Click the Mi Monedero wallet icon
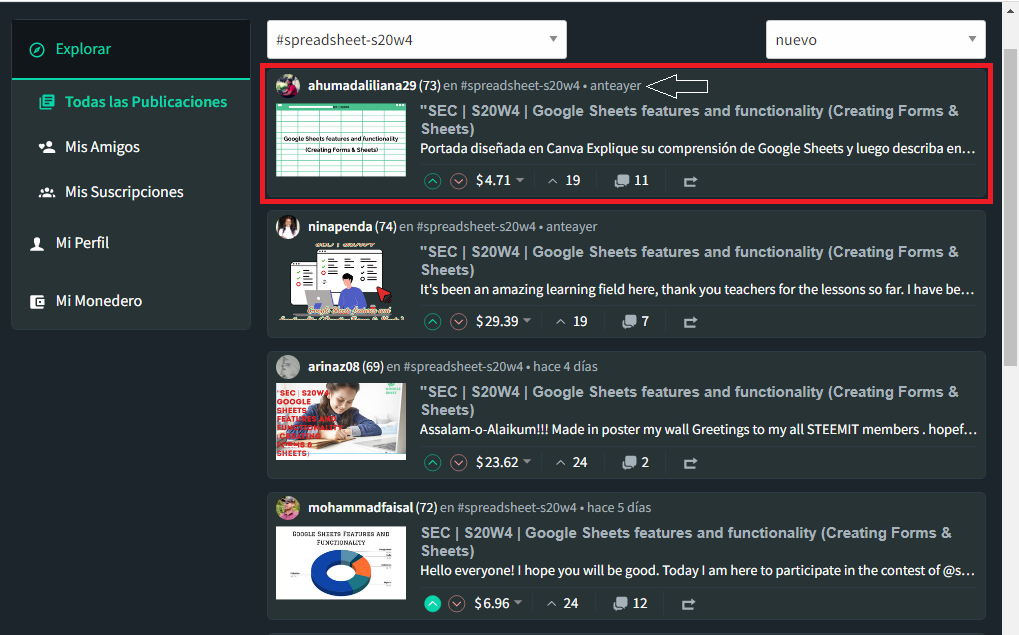This screenshot has height=635, width=1019. tap(37, 302)
